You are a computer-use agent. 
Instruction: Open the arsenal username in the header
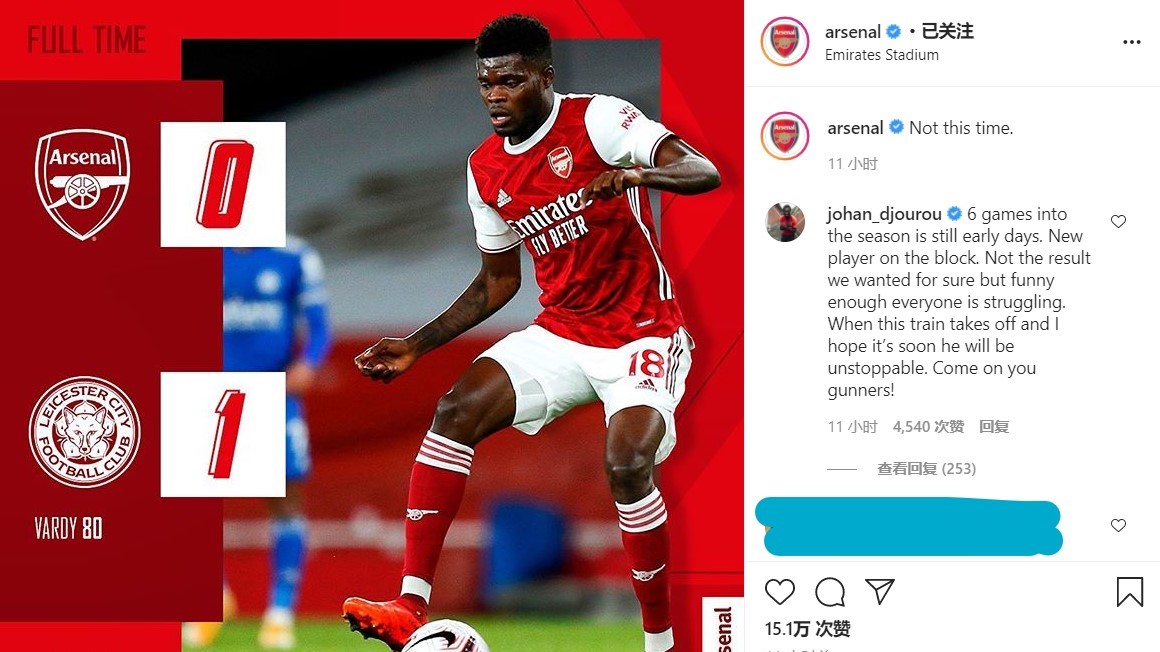pyautogui.click(x=853, y=32)
